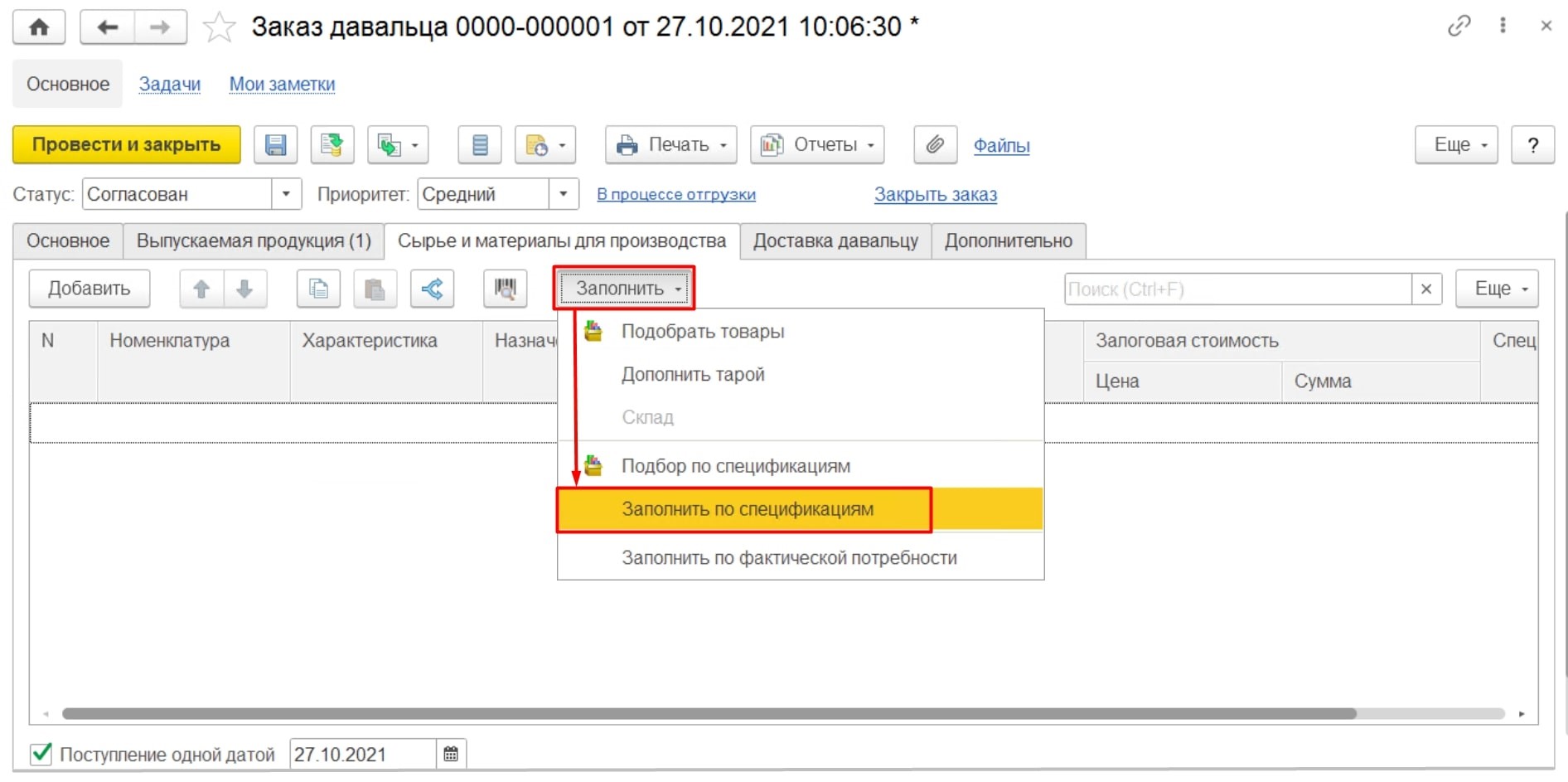Click horizontal scrollbar of the table
Screen dimensions: 1568x782
point(709,714)
